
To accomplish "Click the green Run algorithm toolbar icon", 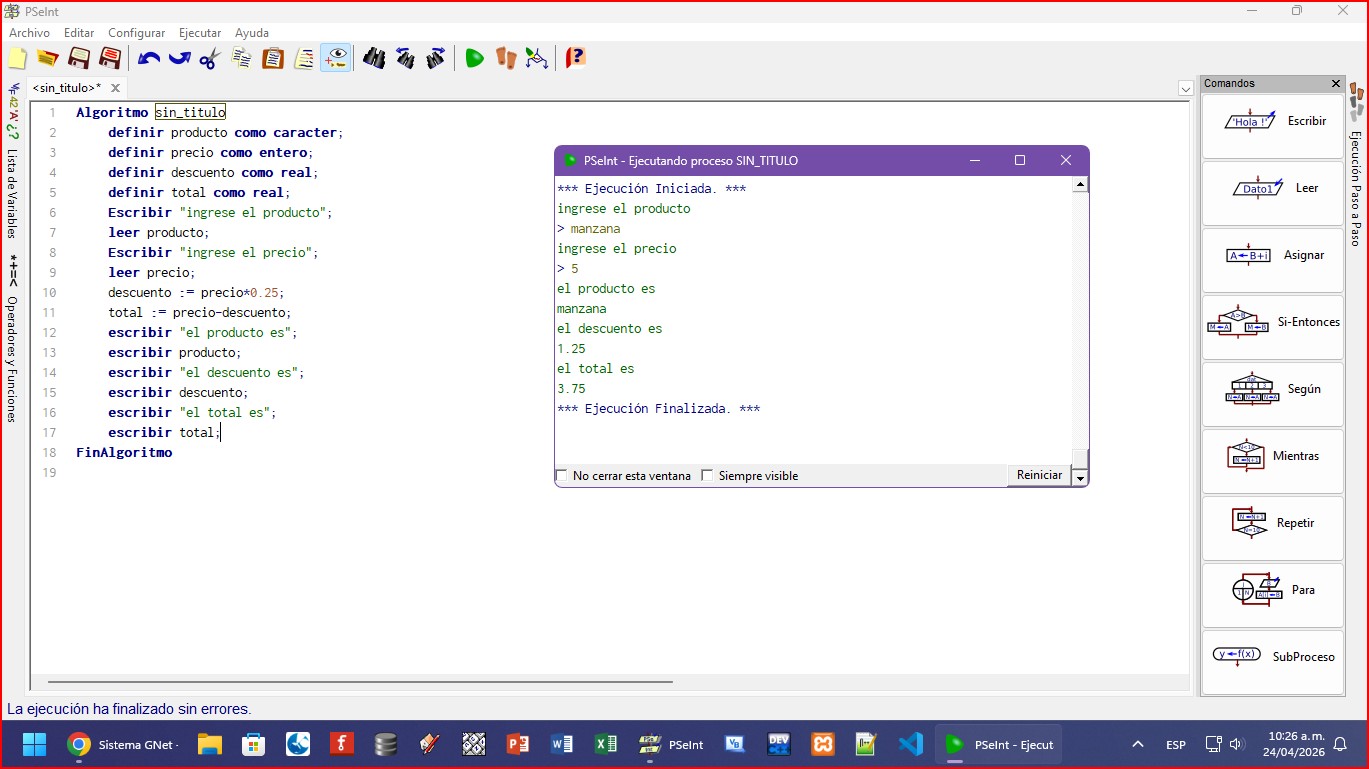I will click(475, 58).
